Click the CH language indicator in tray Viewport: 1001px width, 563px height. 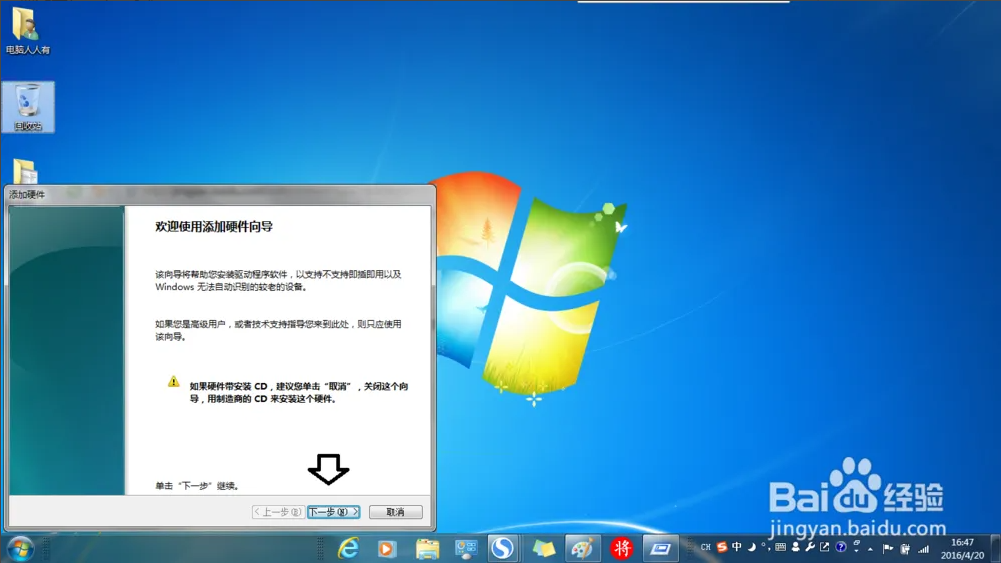(705, 548)
